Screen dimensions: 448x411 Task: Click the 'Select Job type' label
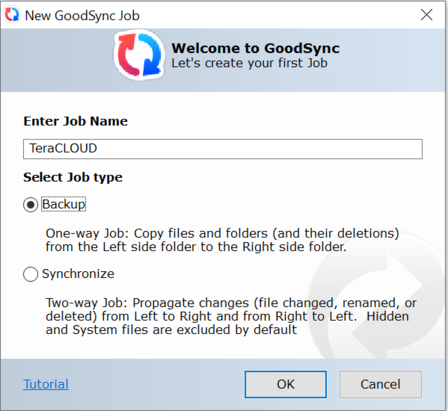[x=73, y=177]
